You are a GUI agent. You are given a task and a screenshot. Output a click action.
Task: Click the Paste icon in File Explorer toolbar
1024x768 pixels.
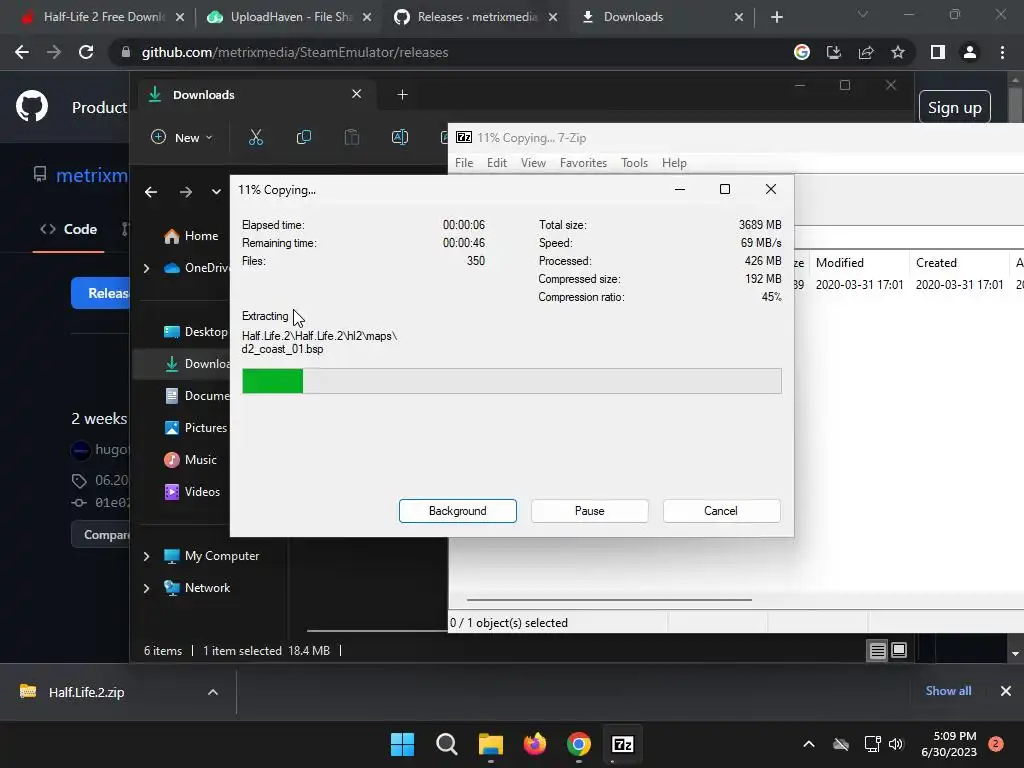click(351, 137)
